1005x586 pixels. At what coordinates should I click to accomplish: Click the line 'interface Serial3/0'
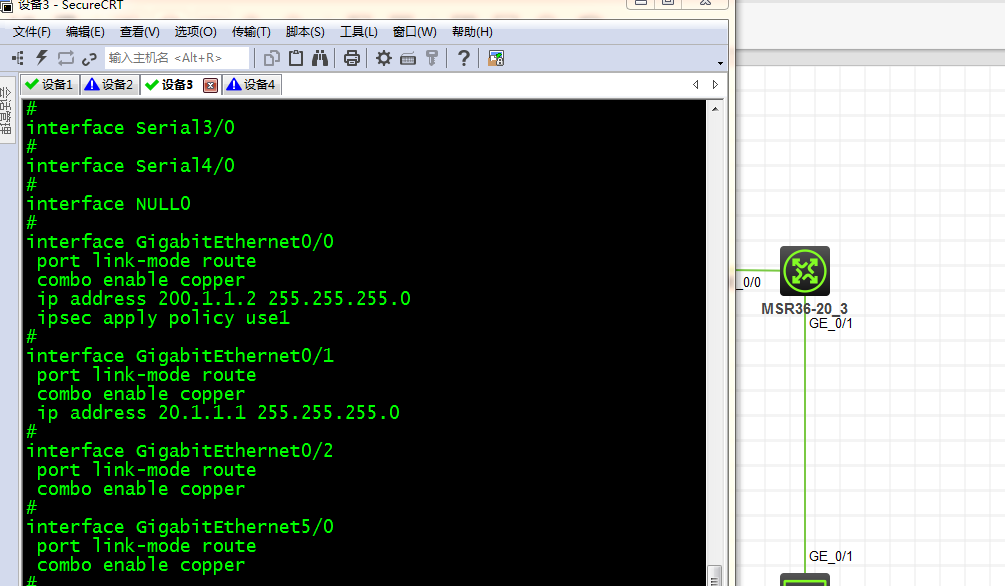[x=130, y=128]
